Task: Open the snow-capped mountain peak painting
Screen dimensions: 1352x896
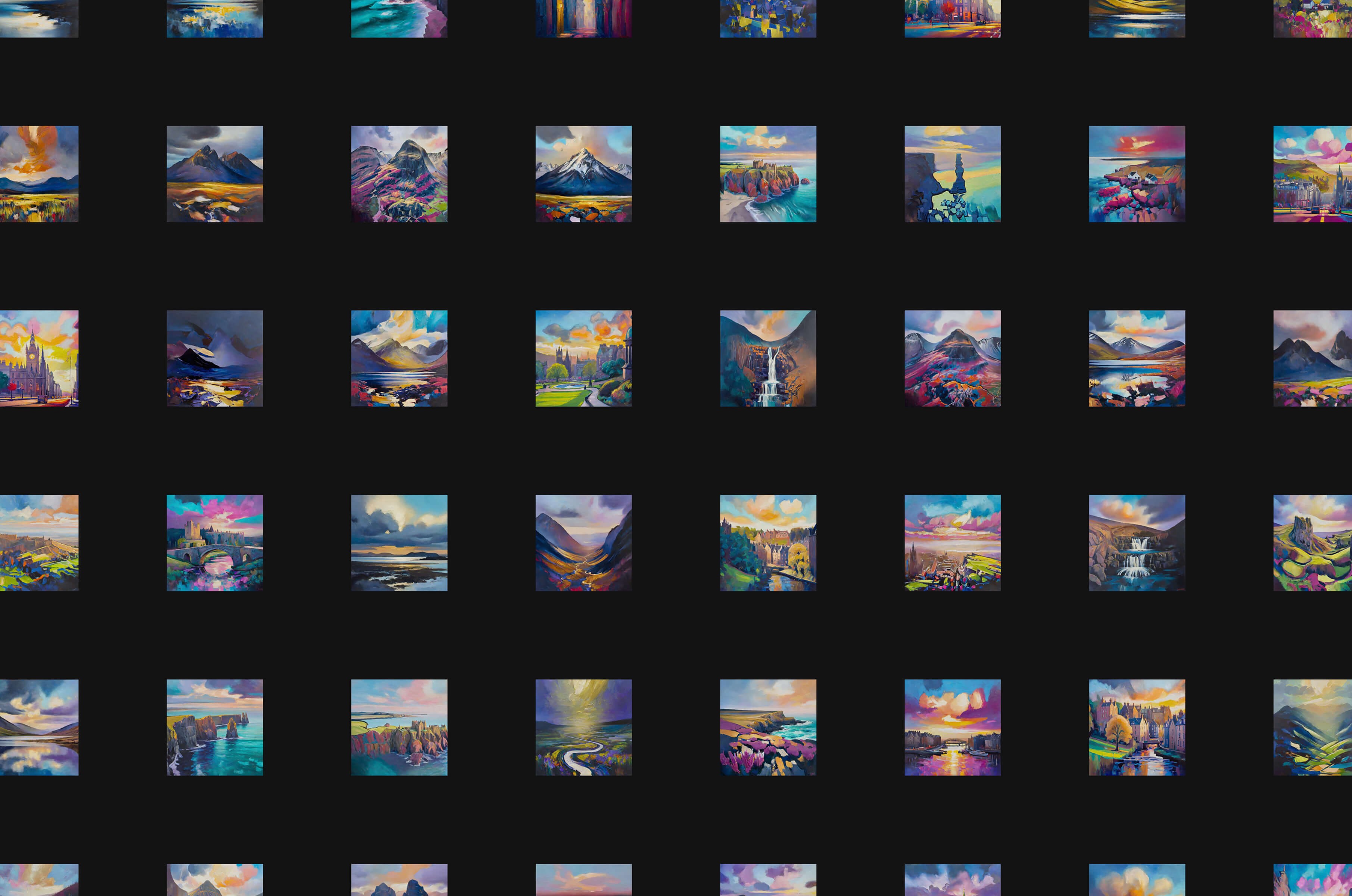Action: click(x=583, y=174)
